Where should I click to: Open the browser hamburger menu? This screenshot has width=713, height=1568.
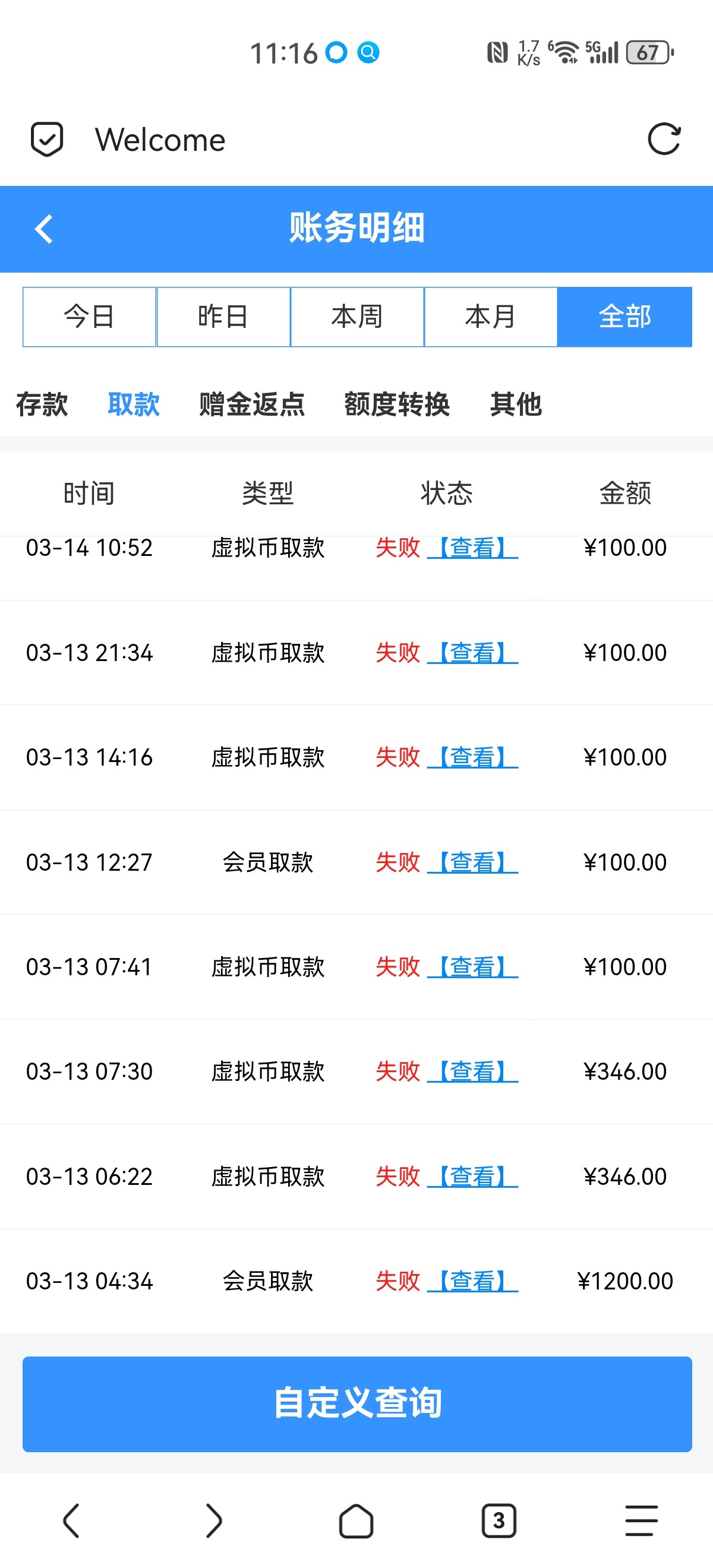[641, 1521]
